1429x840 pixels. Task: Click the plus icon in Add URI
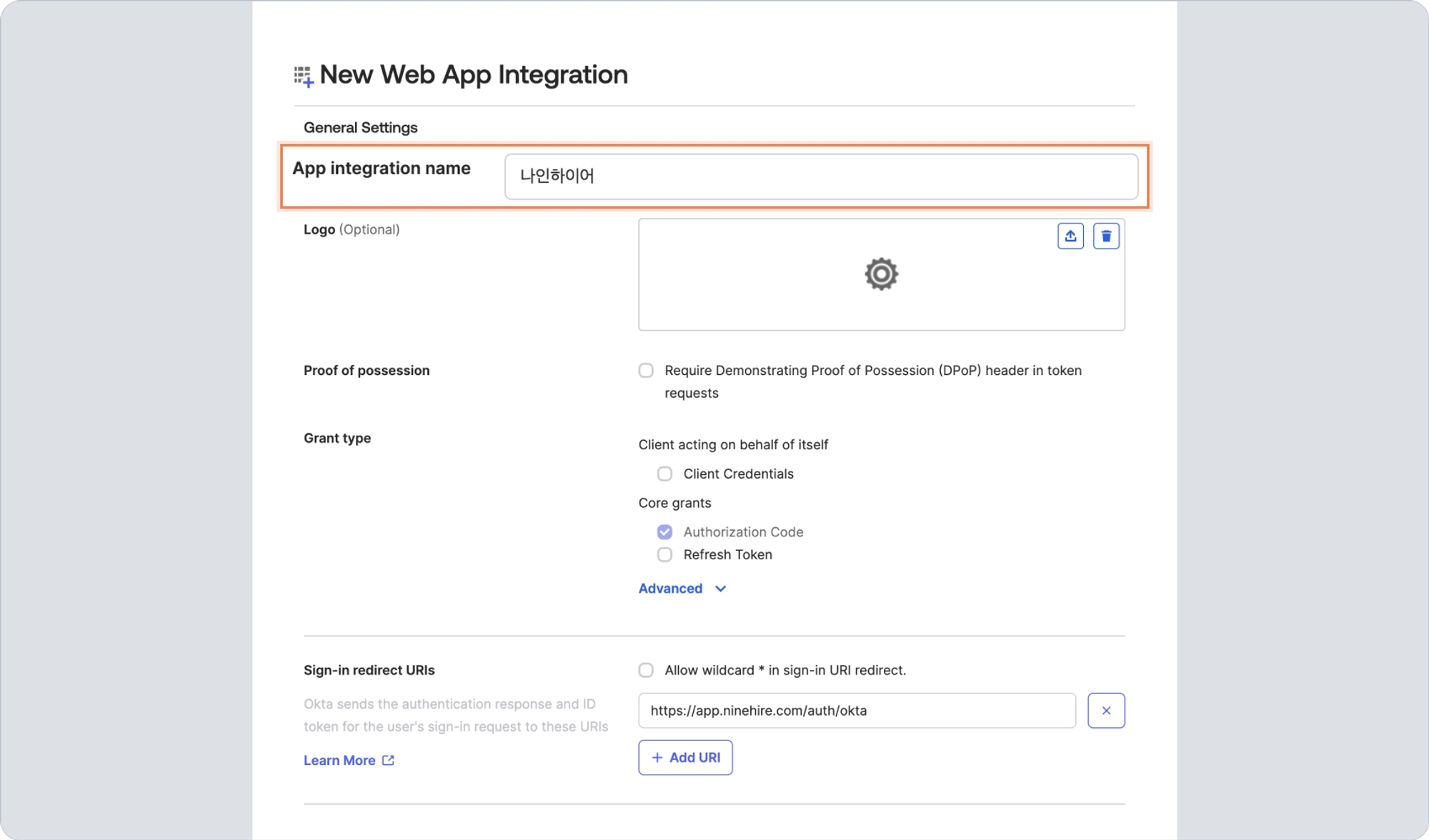point(657,757)
